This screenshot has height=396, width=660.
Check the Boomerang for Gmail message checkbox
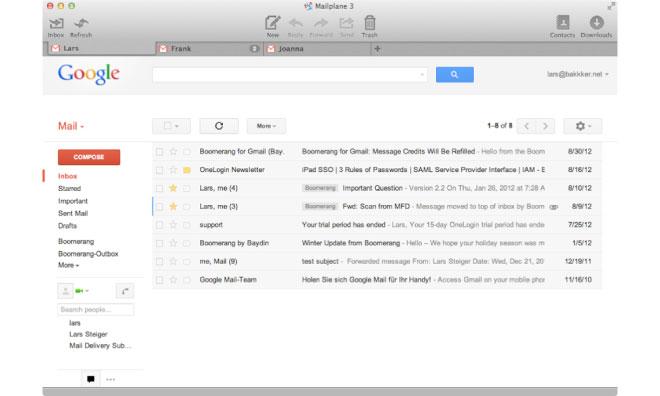pyautogui.click(x=159, y=151)
